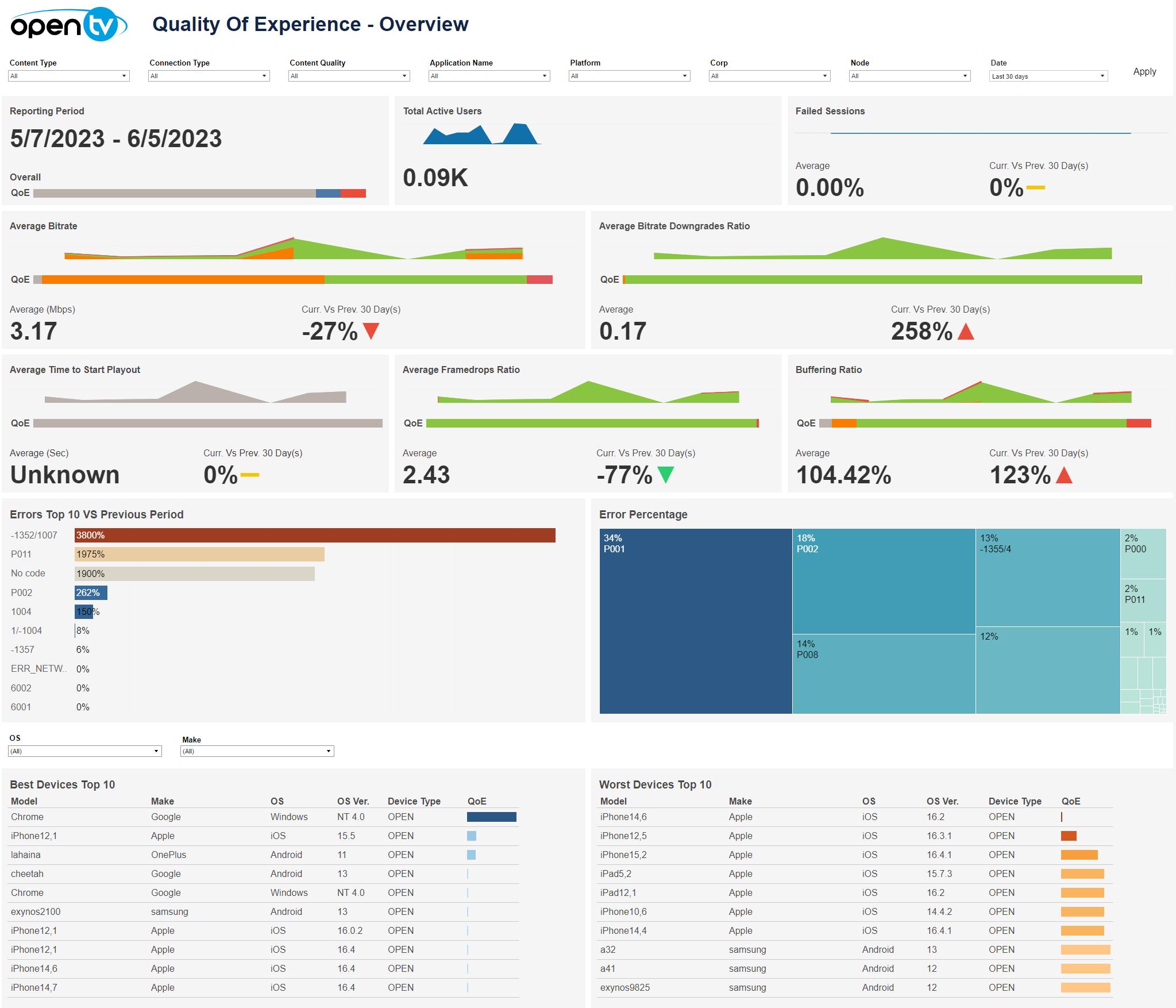Click the OpenTV logo

(68, 25)
